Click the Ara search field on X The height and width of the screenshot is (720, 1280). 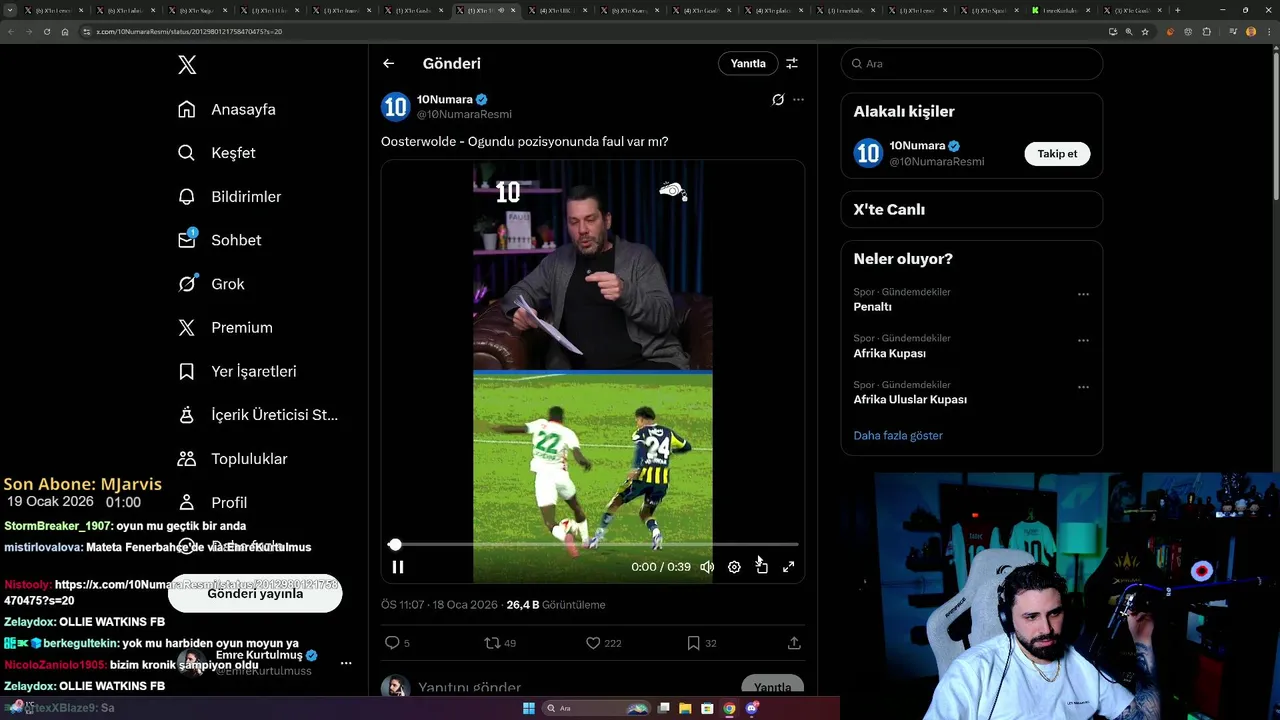pos(972,63)
